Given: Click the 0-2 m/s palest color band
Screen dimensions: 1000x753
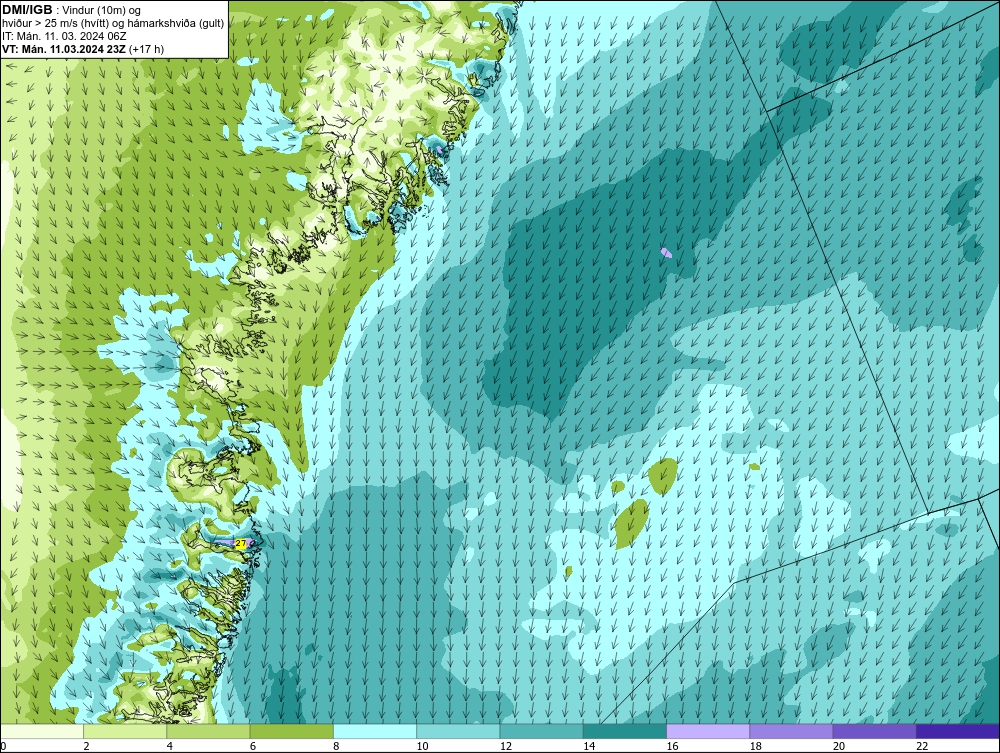Looking at the screenshot, I should (x=41, y=731).
